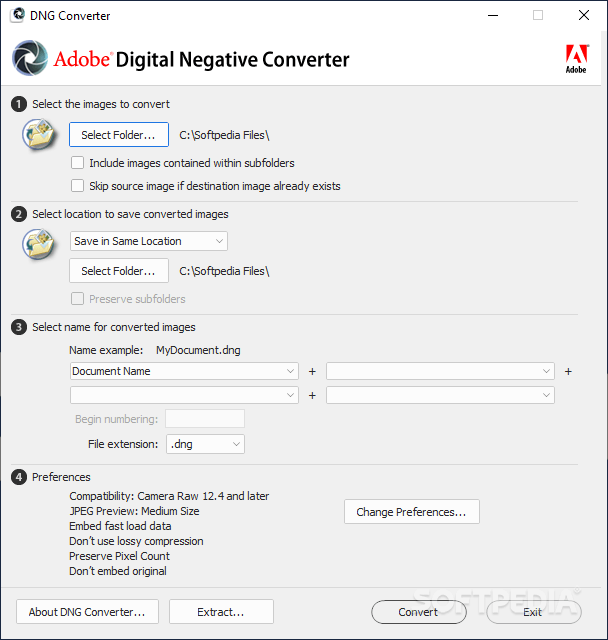Viewport: 608px width, 640px height.
Task: Click Embed fast load data text
Action: (x=120, y=526)
